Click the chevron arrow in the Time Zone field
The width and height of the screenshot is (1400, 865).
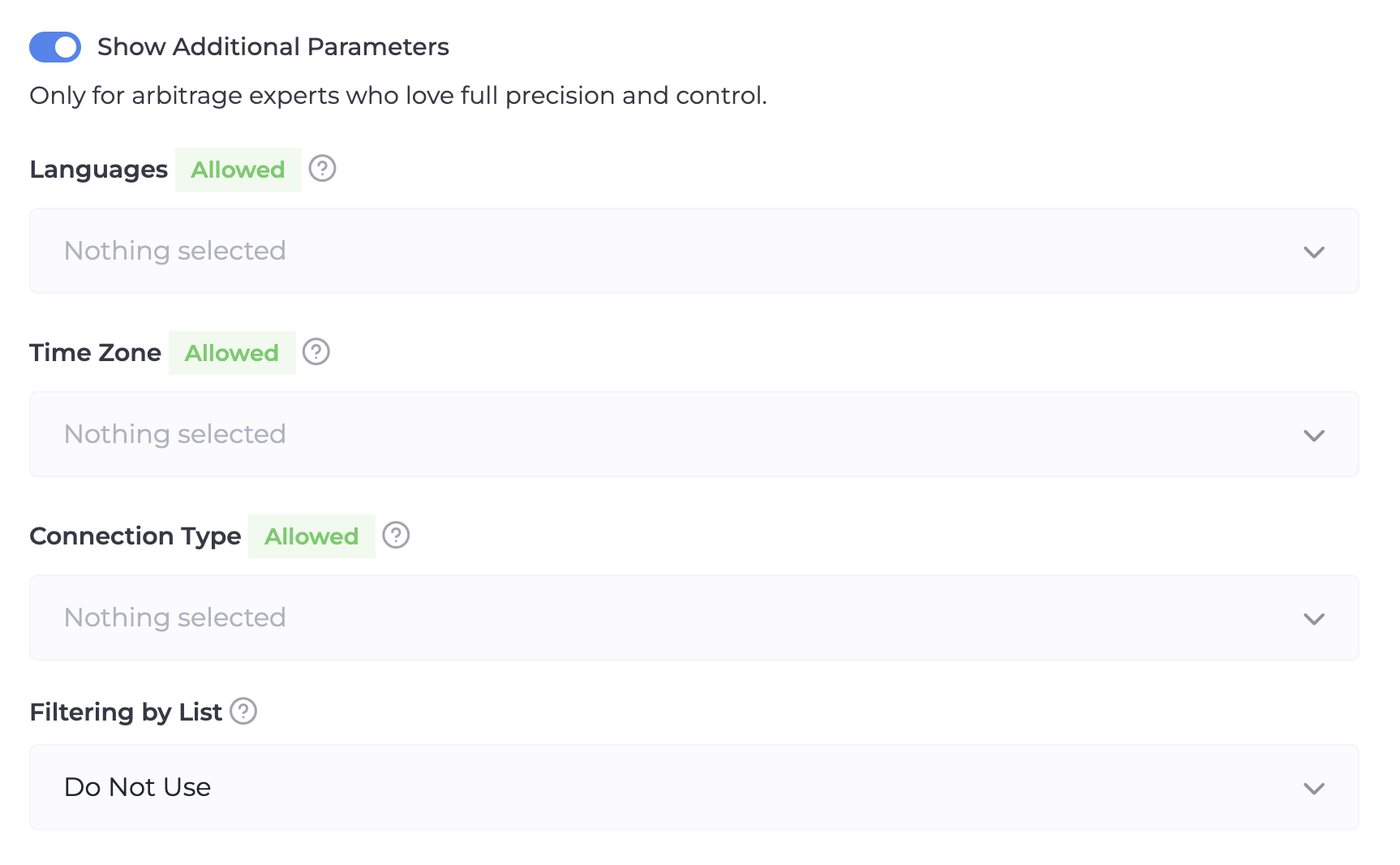click(x=1313, y=435)
